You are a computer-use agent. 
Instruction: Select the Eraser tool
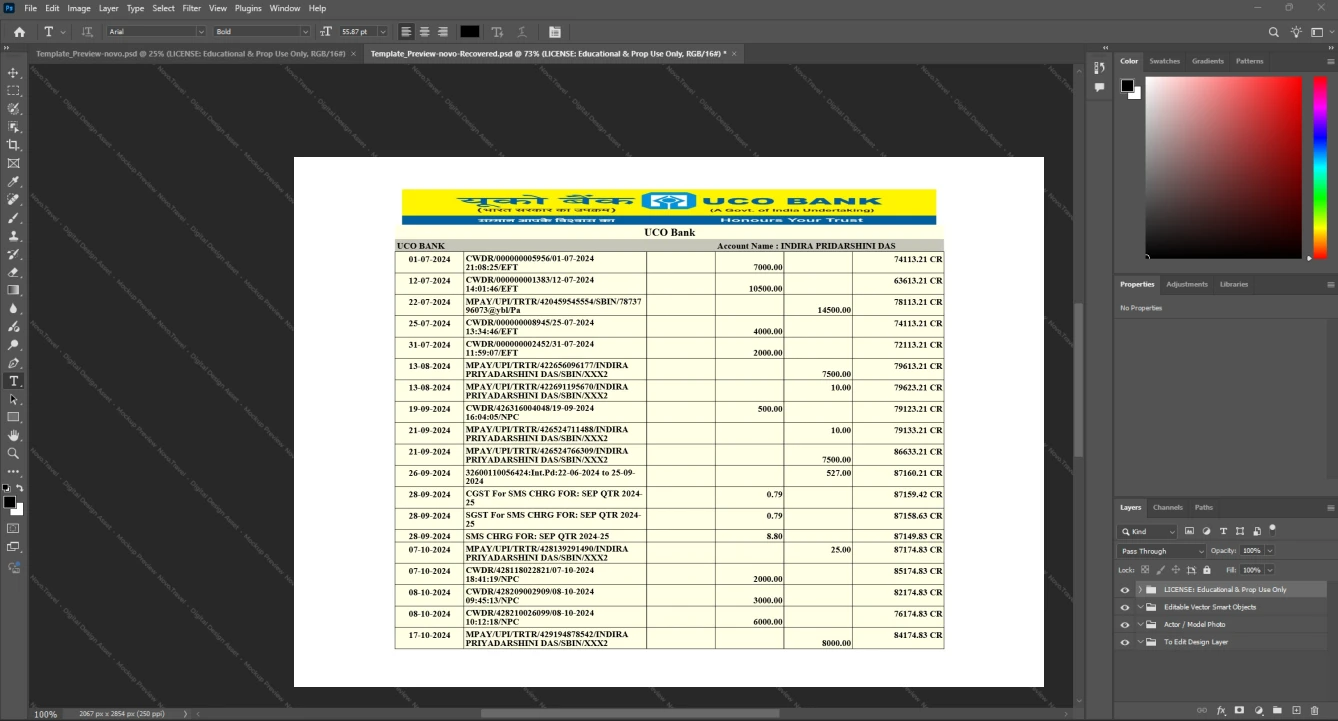13,272
